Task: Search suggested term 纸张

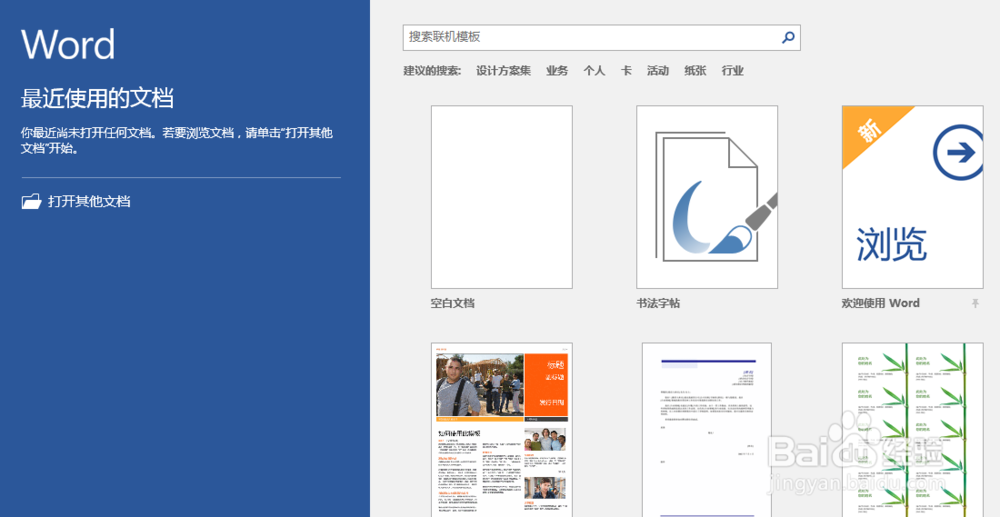Action: point(695,71)
